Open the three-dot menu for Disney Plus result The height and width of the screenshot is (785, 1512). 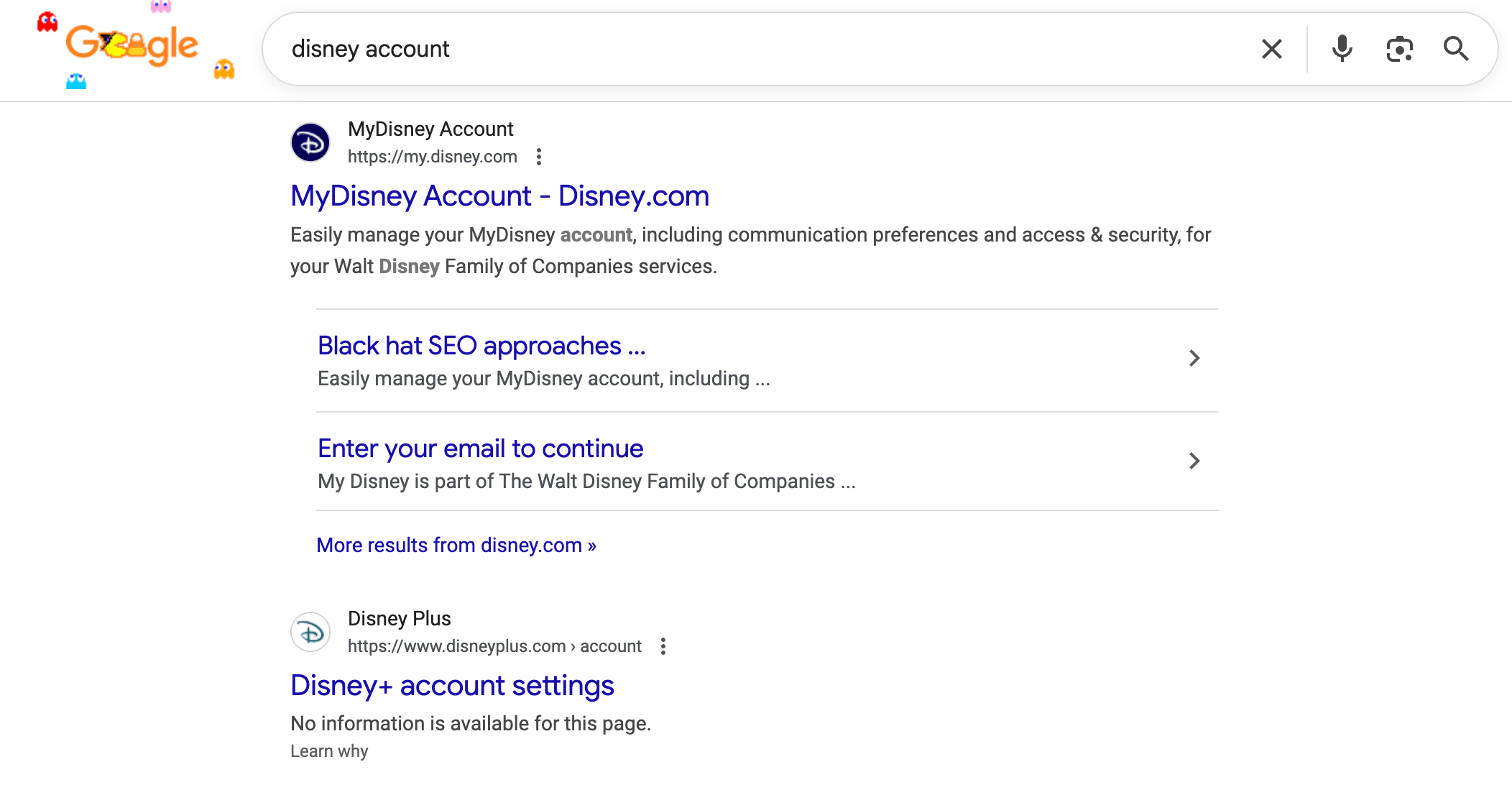[663, 646]
